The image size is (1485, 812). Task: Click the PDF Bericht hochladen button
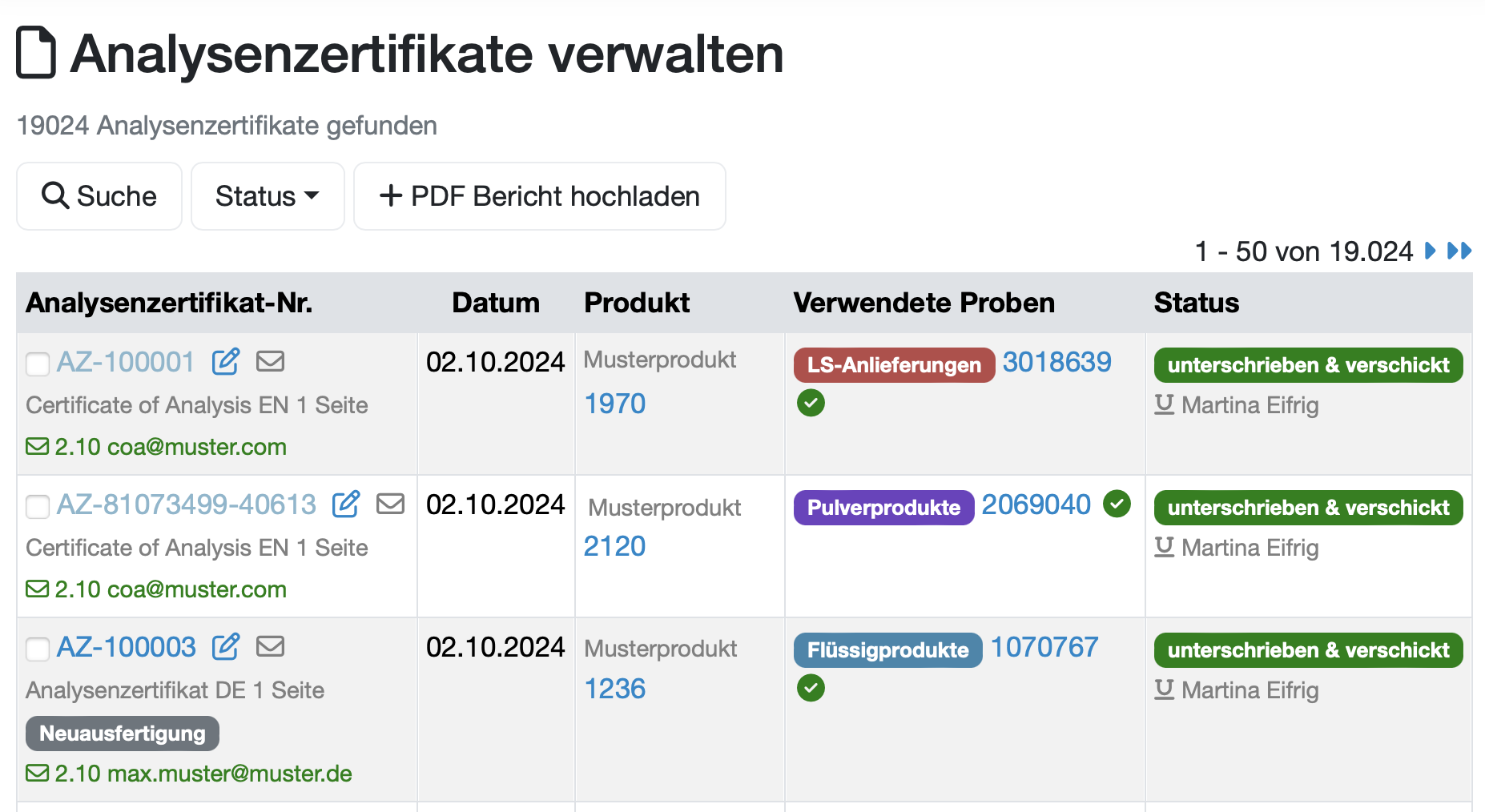pos(539,196)
